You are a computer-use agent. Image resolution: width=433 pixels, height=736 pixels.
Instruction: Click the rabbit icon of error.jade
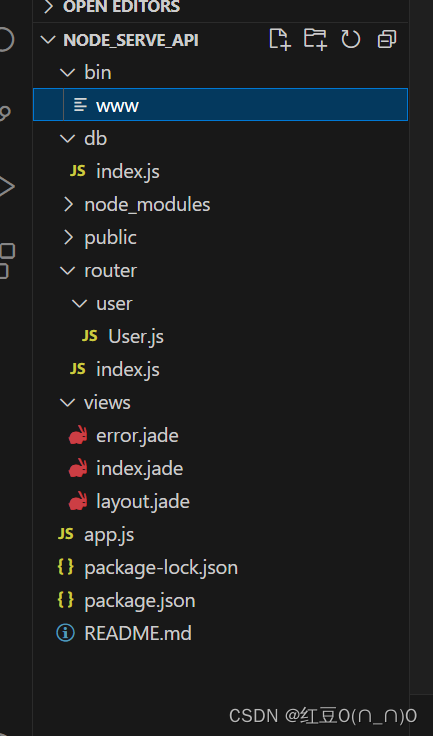[x=78, y=435]
